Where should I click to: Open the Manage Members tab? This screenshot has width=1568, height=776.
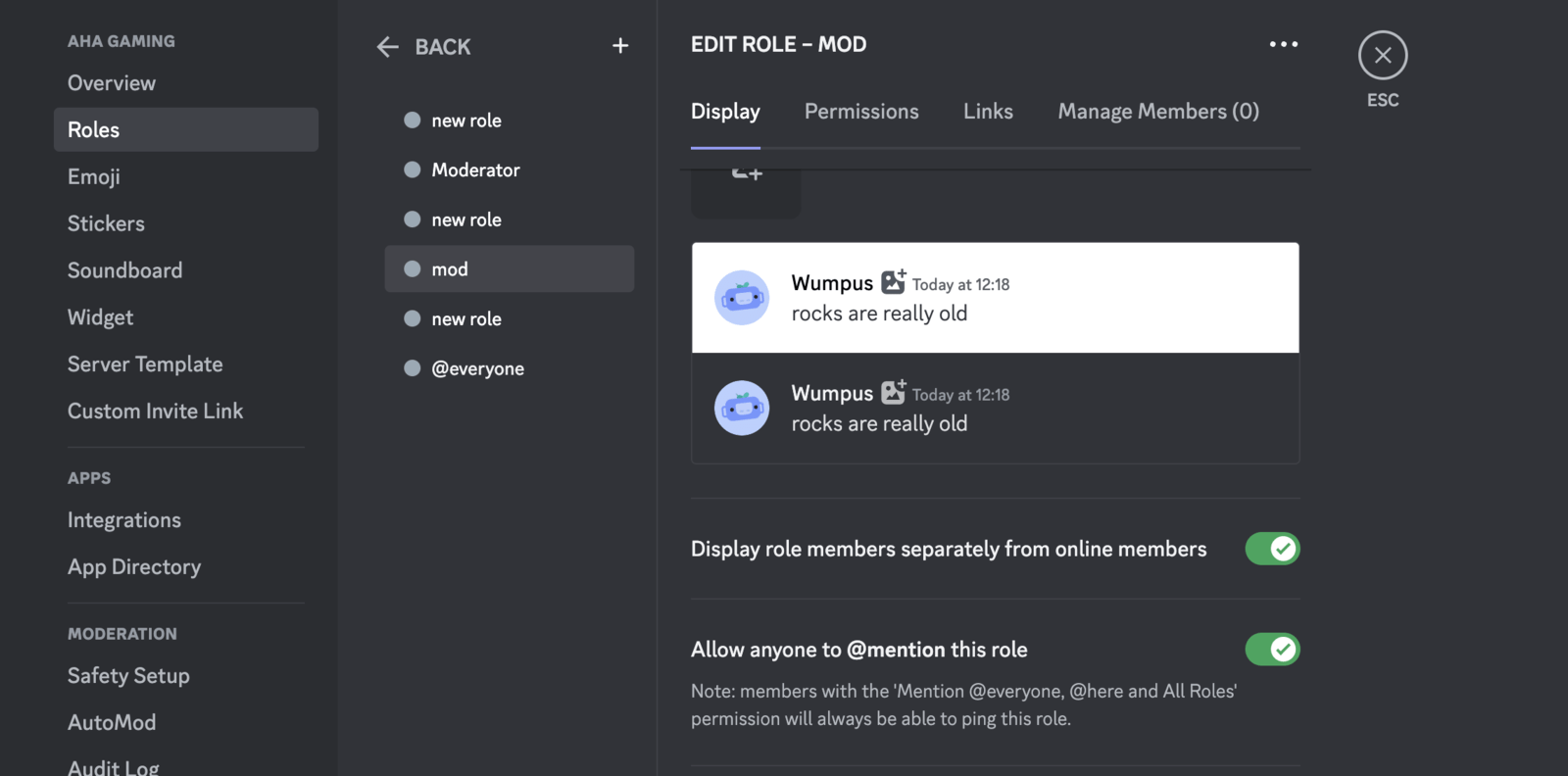point(1157,111)
